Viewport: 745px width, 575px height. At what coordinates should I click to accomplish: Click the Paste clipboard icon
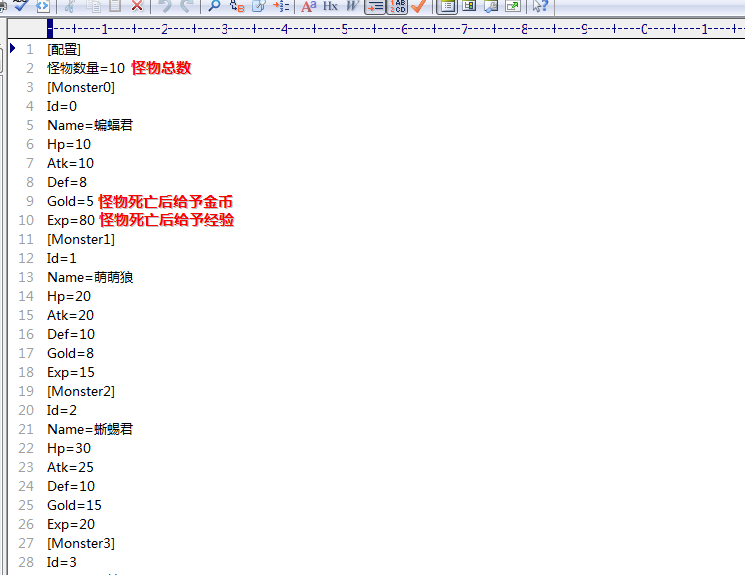pyautogui.click(x=115, y=6)
